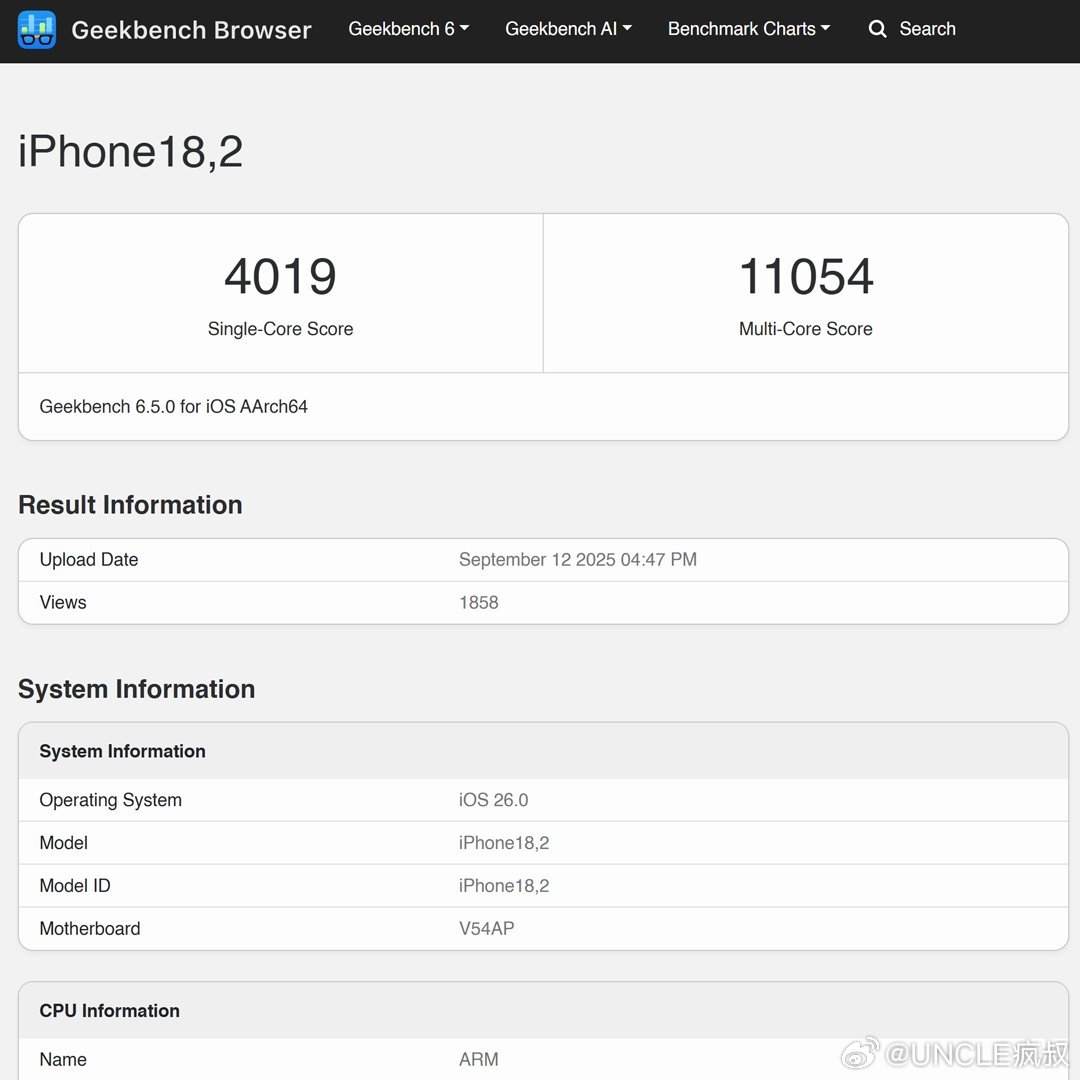Select the iPhone18,2 value in Model row
The image size is (1080, 1080).
pyautogui.click(x=504, y=842)
